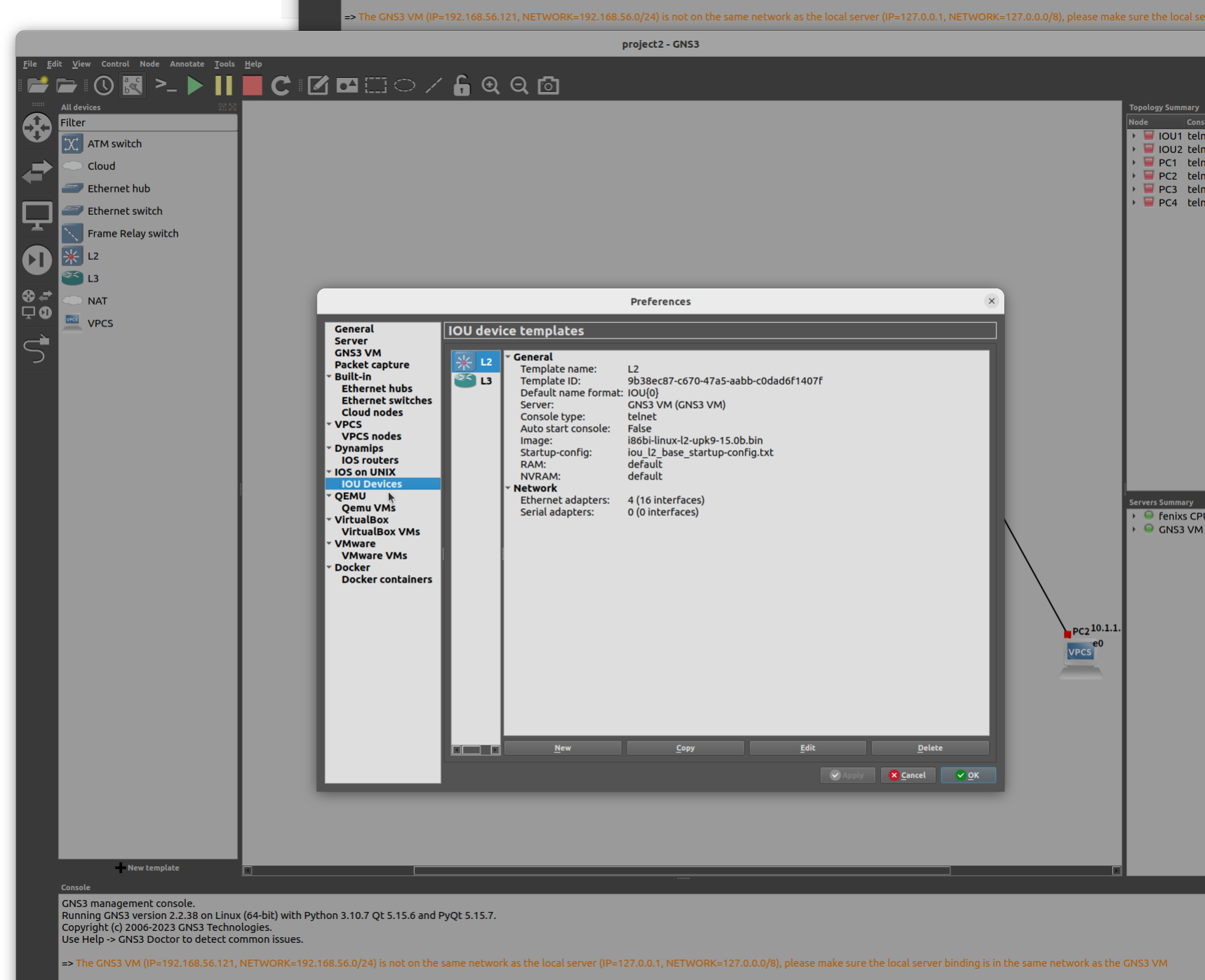Select the L3 template in the Preferences template list
The height and width of the screenshot is (980, 1205).
pyautogui.click(x=475, y=380)
